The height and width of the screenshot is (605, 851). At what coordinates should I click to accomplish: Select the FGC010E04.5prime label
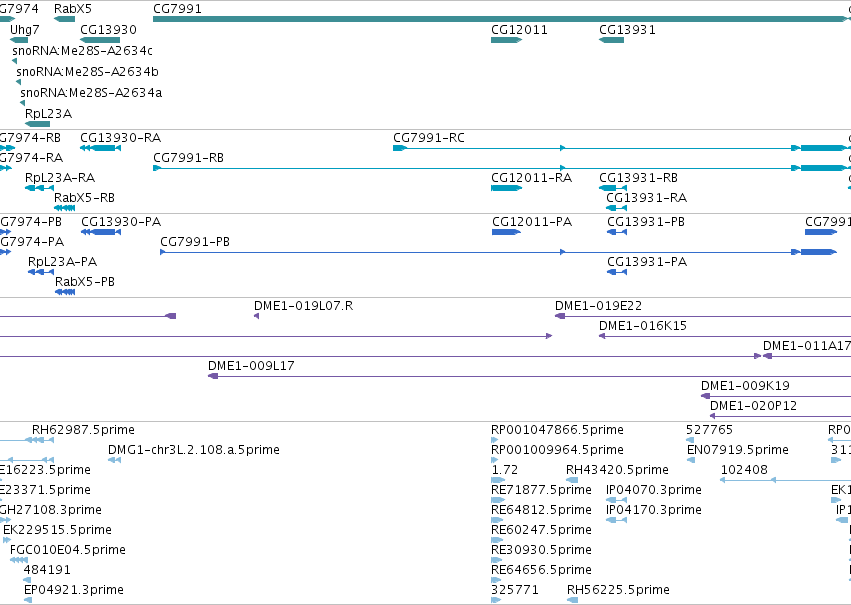click(x=68, y=550)
